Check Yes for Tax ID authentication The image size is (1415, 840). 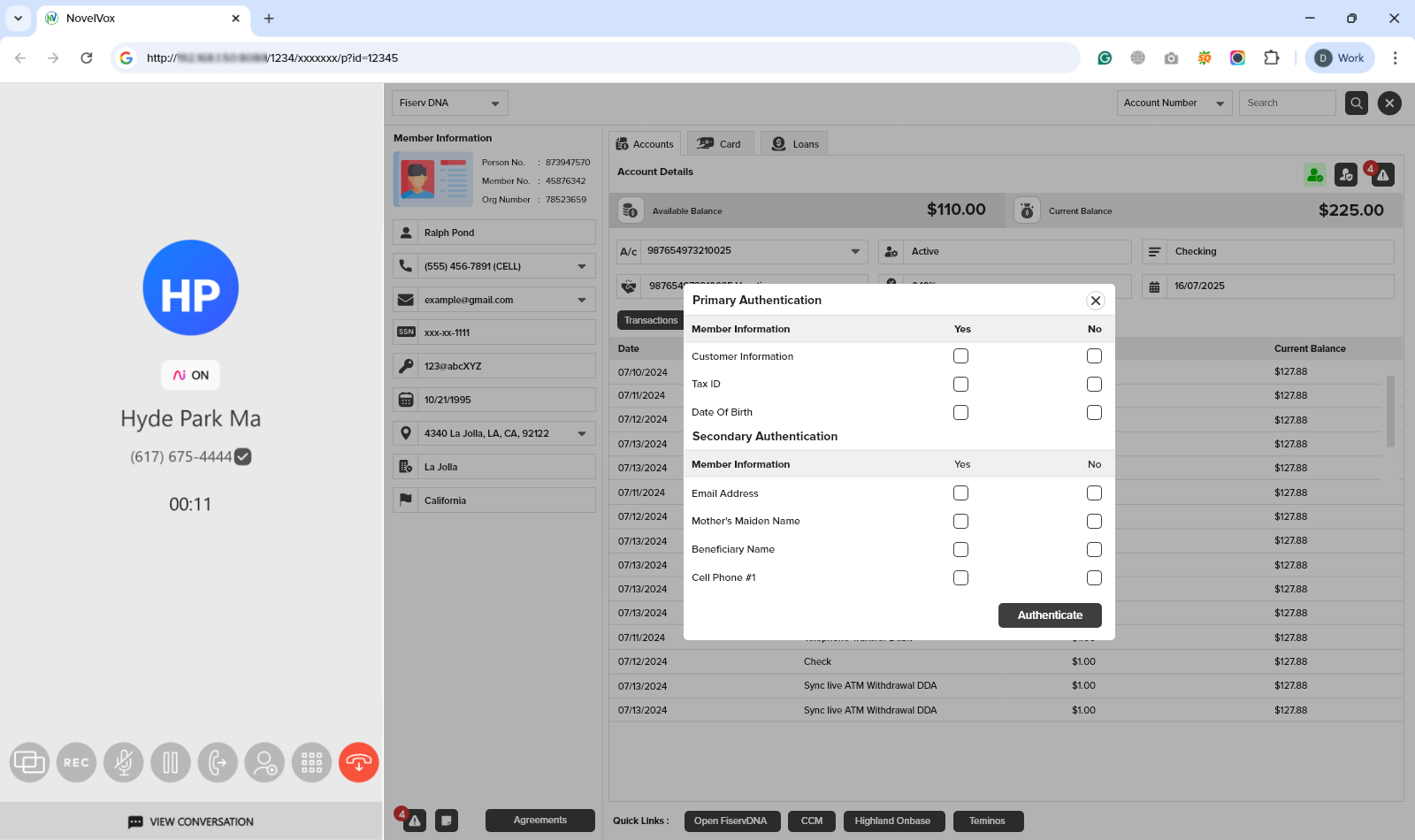click(960, 384)
